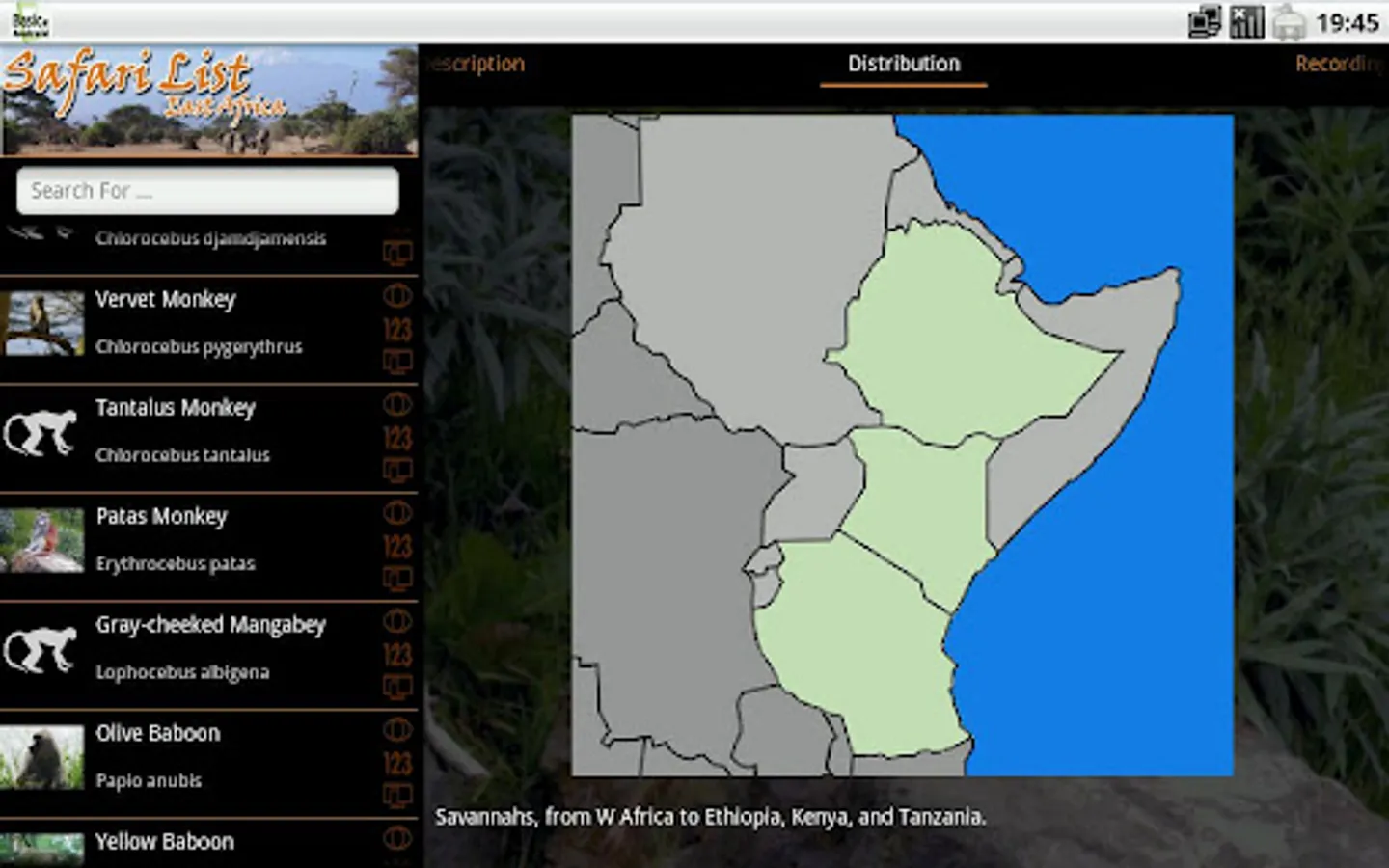The image size is (1389, 868).
Task: Tap the round sighting icon for Vervet Monkey
Action: [x=397, y=295]
